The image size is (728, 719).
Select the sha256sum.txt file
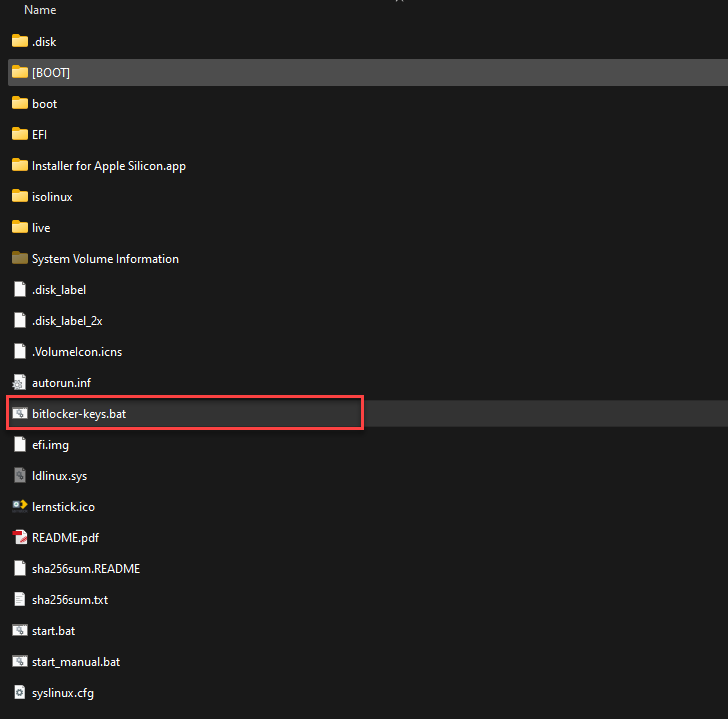click(x=69, y=600)
